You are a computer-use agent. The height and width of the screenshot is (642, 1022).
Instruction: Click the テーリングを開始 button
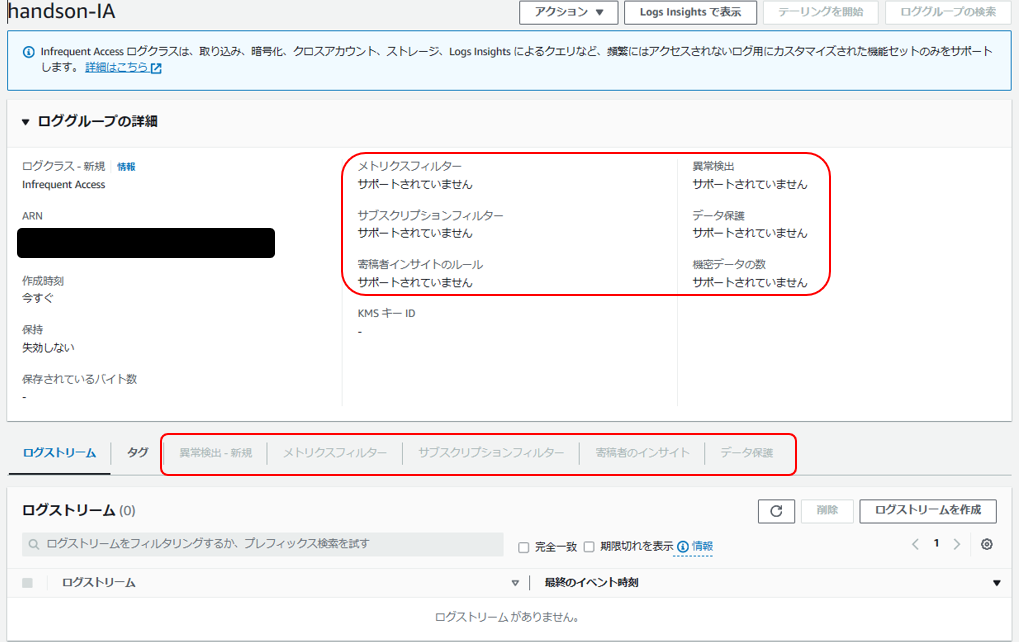pyautogui.click(x=821, y=12)
